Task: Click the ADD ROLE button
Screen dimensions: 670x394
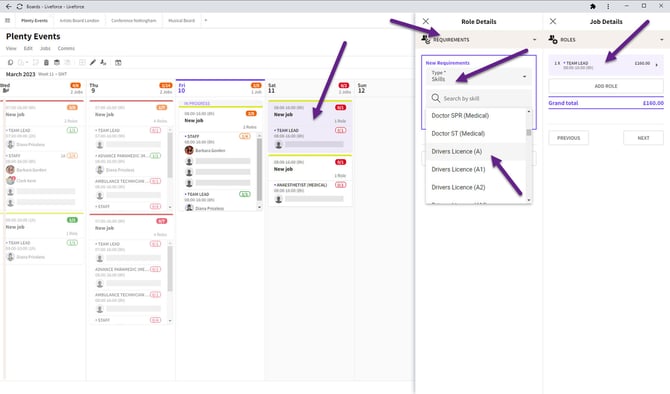Action: [x=606, y=86]
